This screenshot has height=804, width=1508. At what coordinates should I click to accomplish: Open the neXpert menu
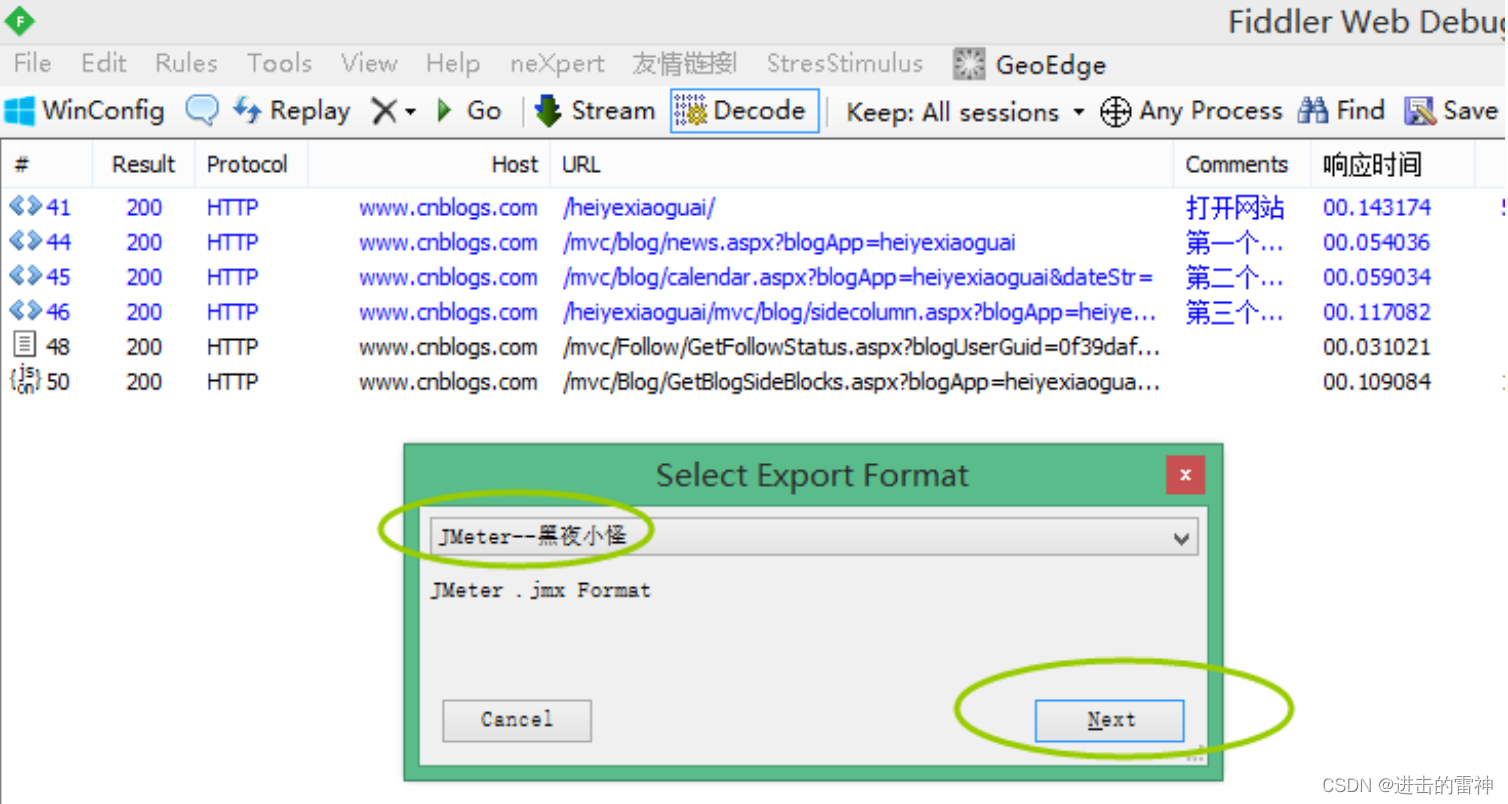coord(557,64)
